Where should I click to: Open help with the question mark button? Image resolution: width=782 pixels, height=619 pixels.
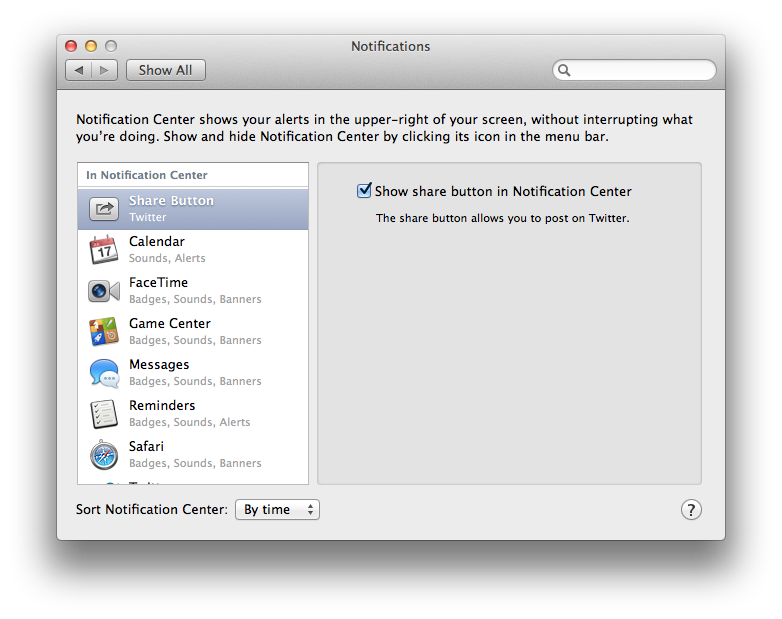[x=691, y=510]
